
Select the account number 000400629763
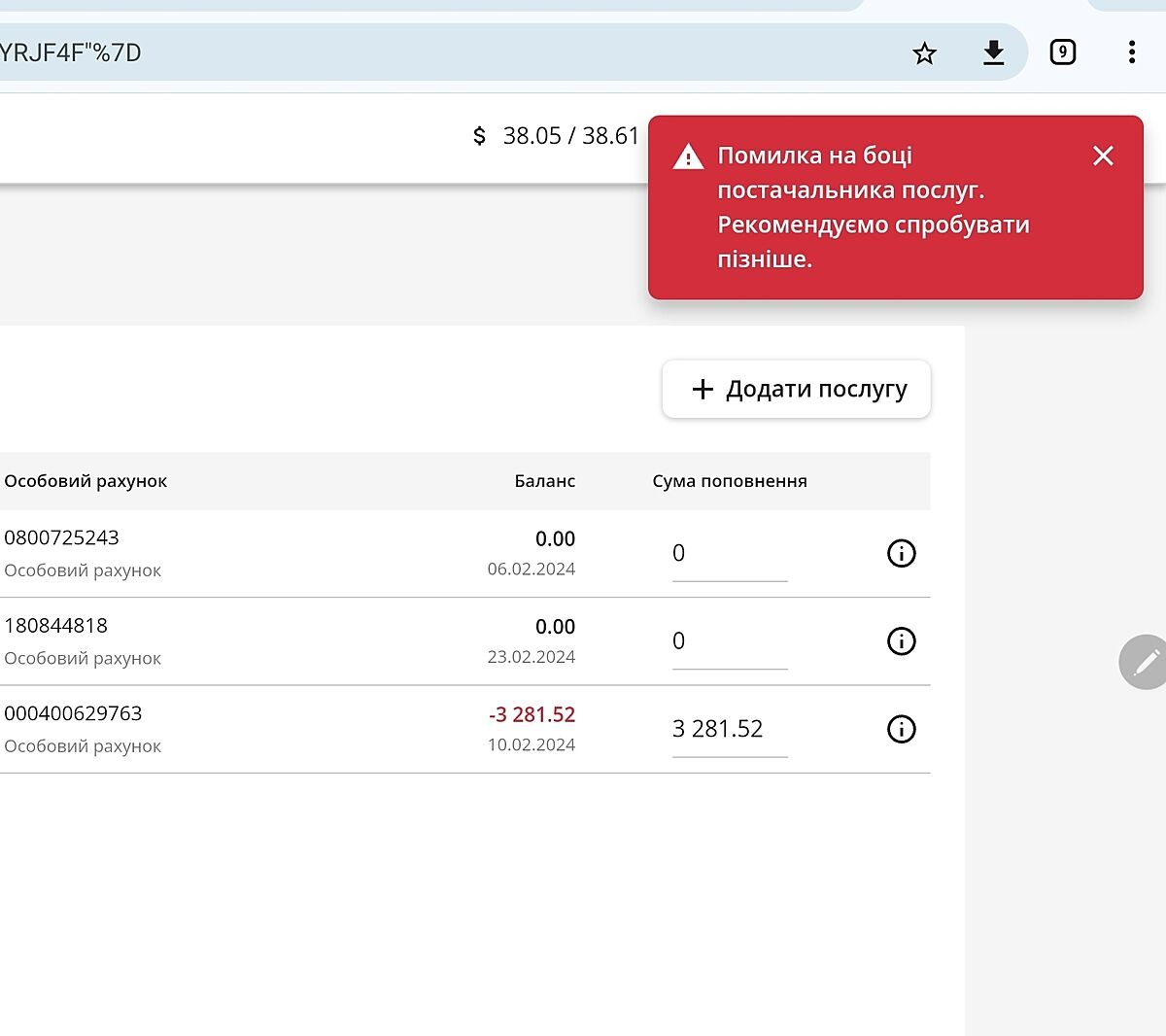point(73,713)
